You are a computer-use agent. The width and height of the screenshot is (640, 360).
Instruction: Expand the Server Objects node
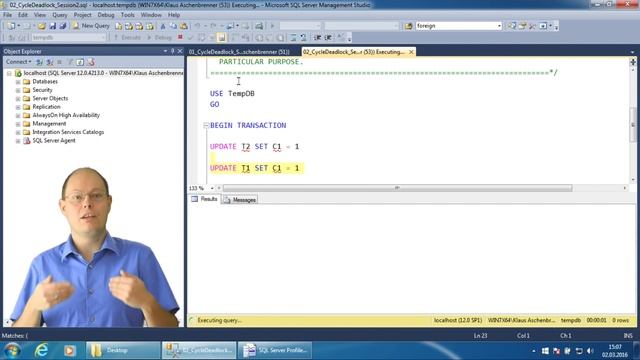18,98
